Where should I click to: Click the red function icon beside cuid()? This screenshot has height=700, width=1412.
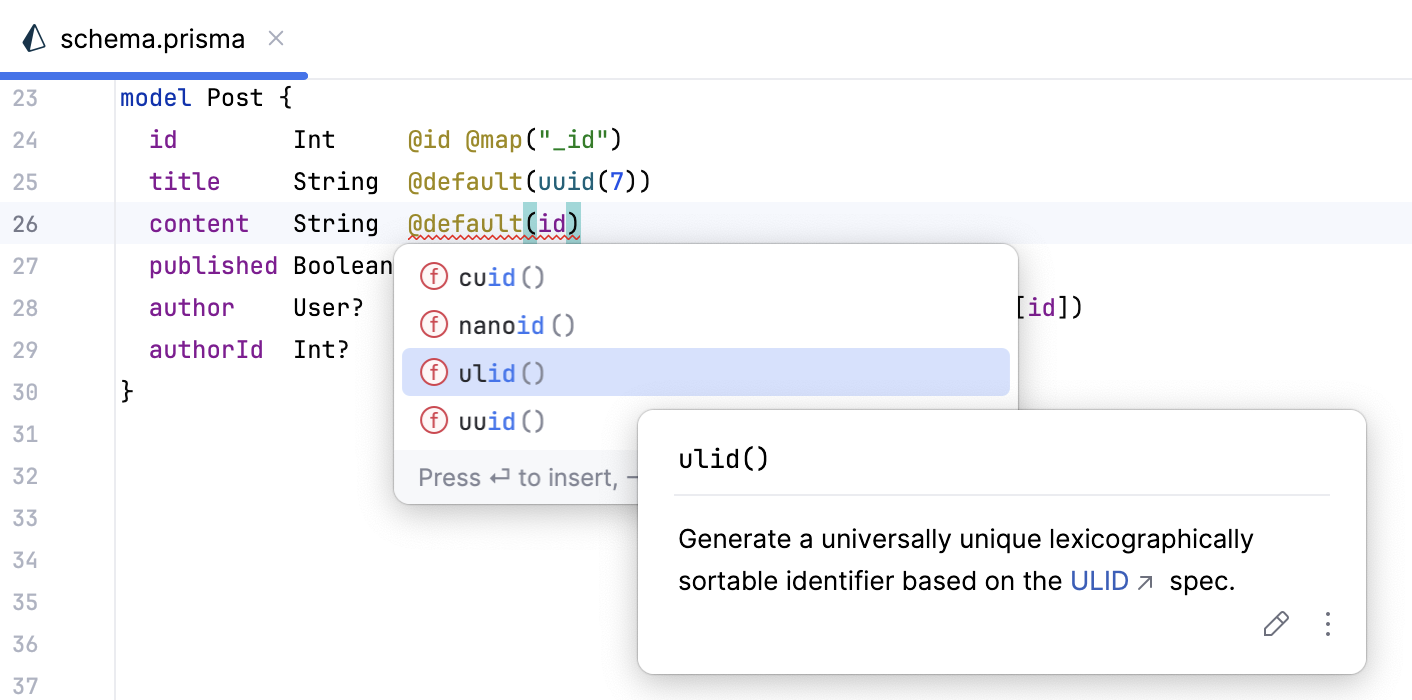click(x=434, y=276)
